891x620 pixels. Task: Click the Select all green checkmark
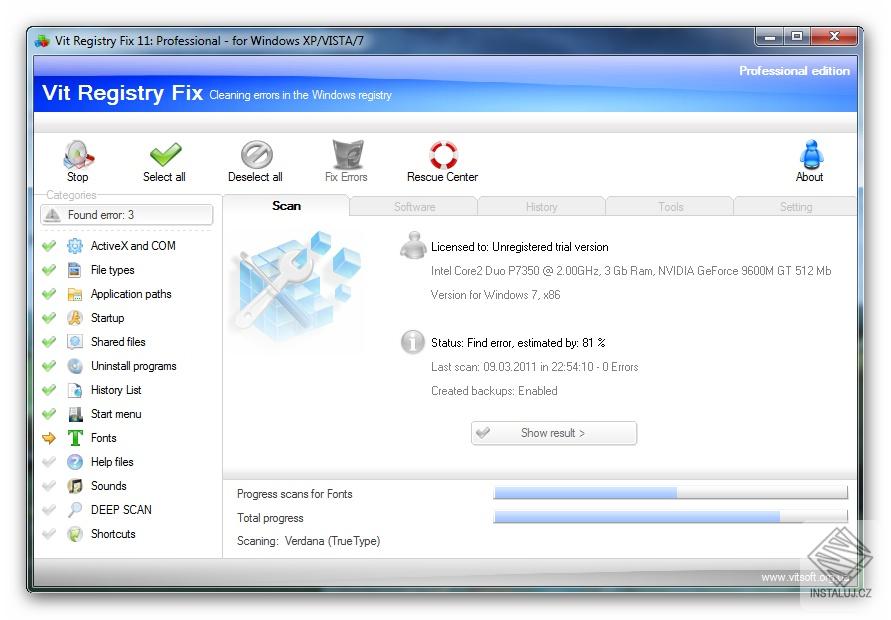pos(165,155)
